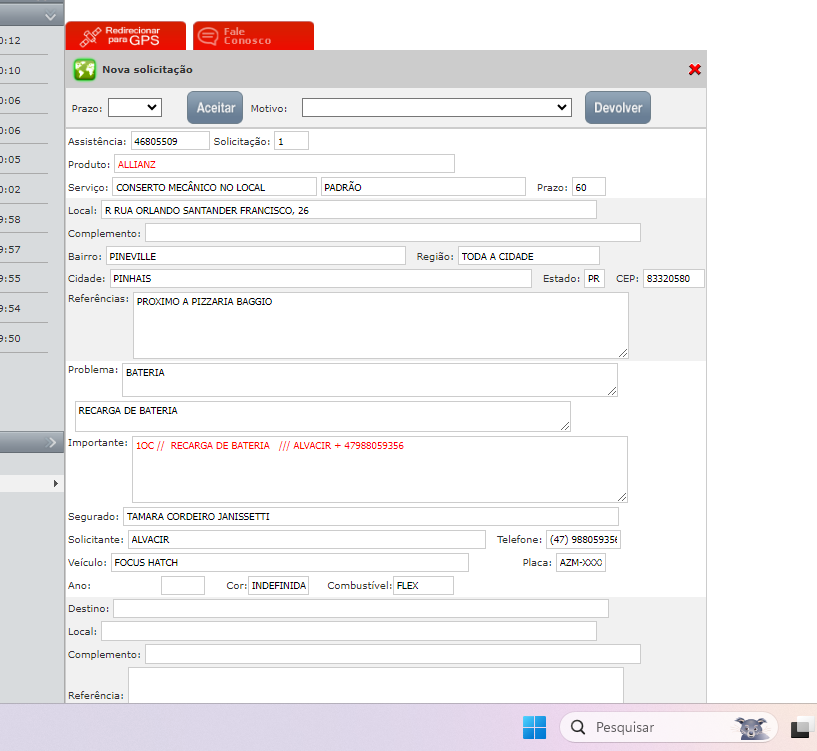Click the Combustível field FLEX
The image size is (817, 751).
[424, 585]
